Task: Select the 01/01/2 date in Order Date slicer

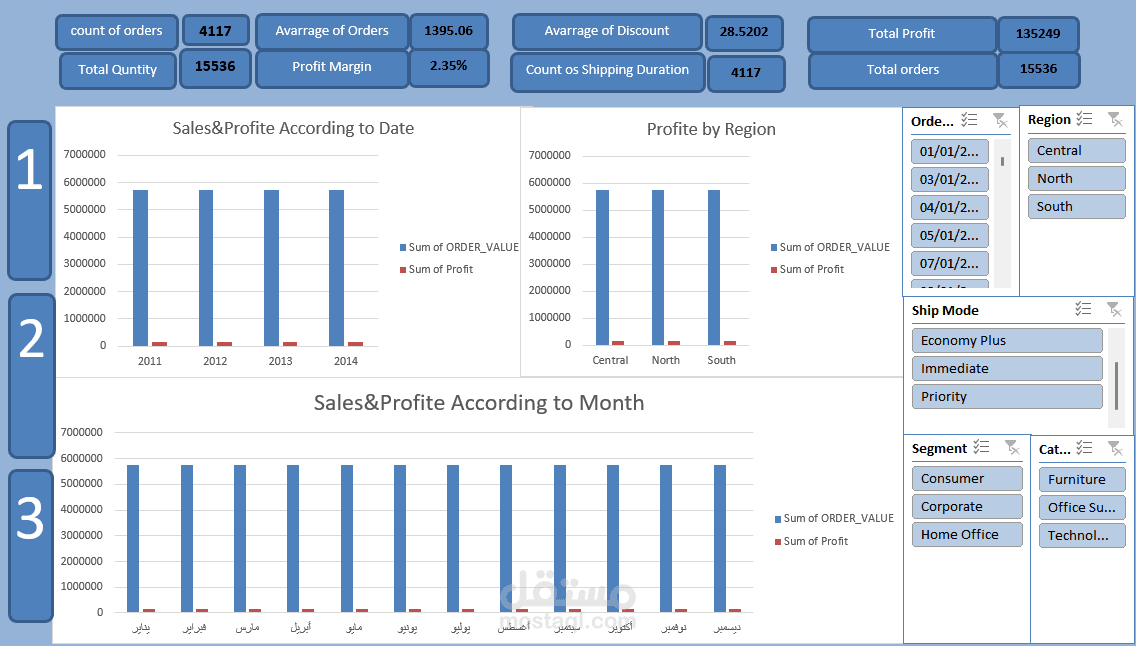Action: 949,151
